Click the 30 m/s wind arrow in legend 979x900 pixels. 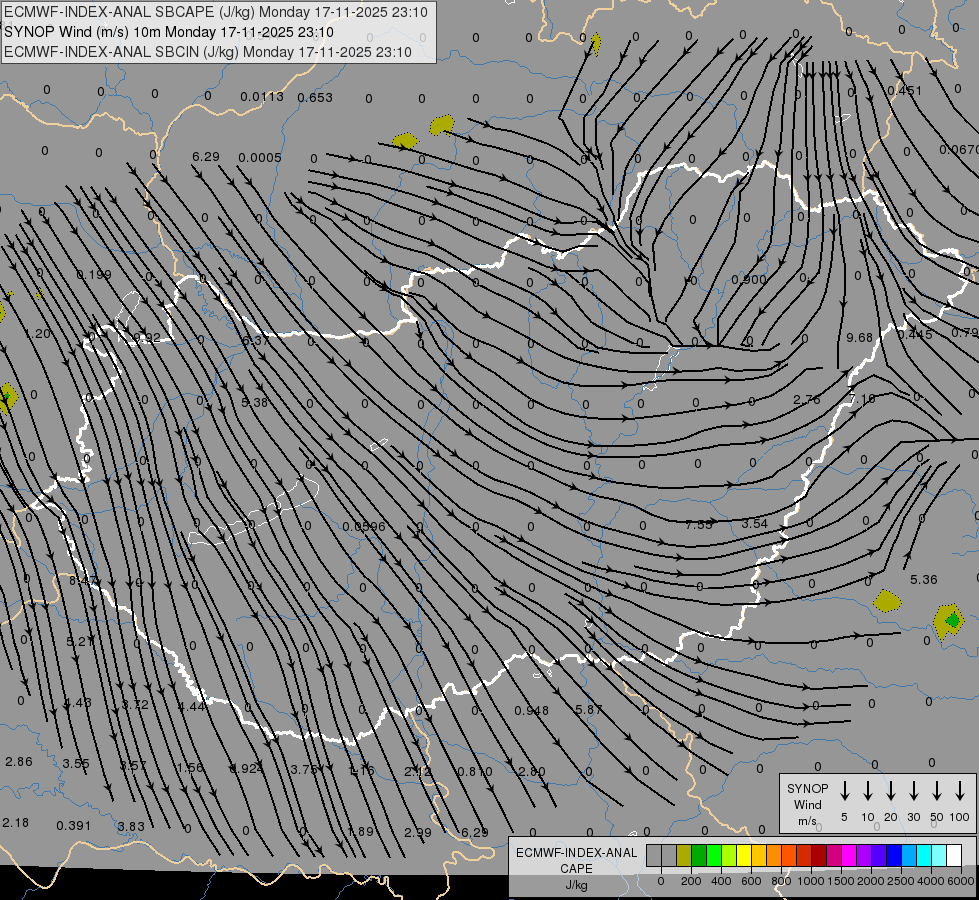(913, 790)
